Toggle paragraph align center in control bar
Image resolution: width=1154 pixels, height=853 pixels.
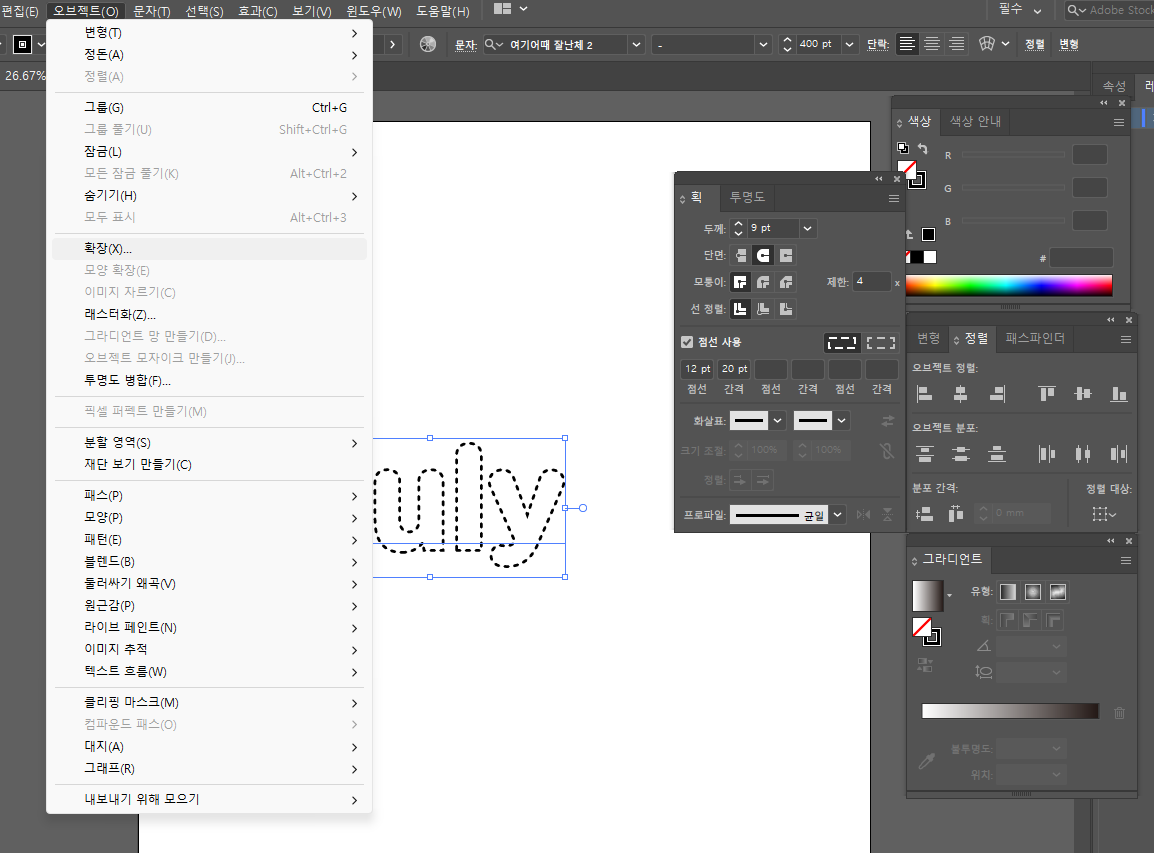(x=932, y=44)
